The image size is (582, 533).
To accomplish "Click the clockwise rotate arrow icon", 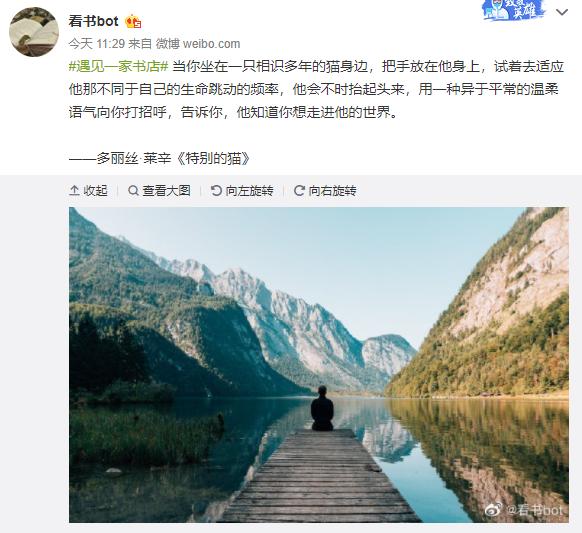I will (299, 191).
